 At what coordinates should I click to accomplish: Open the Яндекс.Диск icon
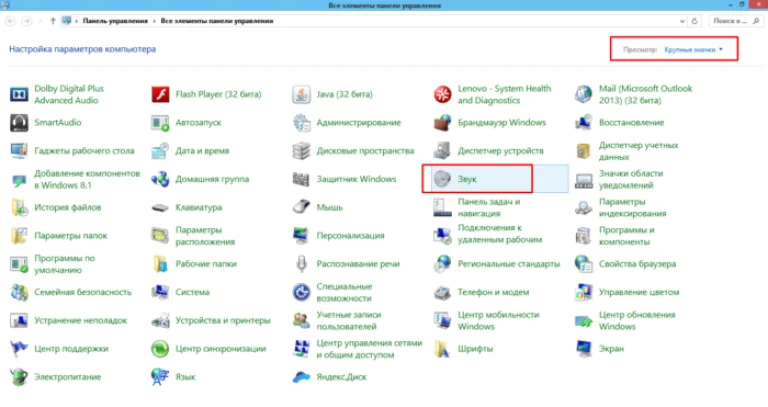tap(301, 377)
